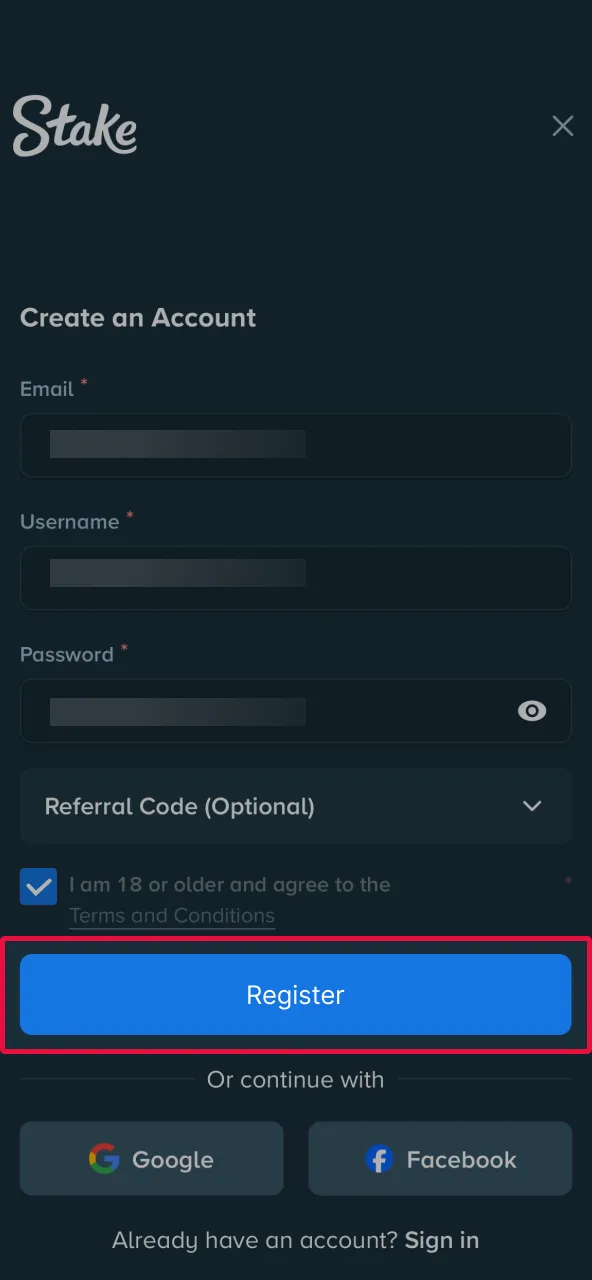Continue with Google
The image size is (592, 1280).
click(x=151, y=1159)
